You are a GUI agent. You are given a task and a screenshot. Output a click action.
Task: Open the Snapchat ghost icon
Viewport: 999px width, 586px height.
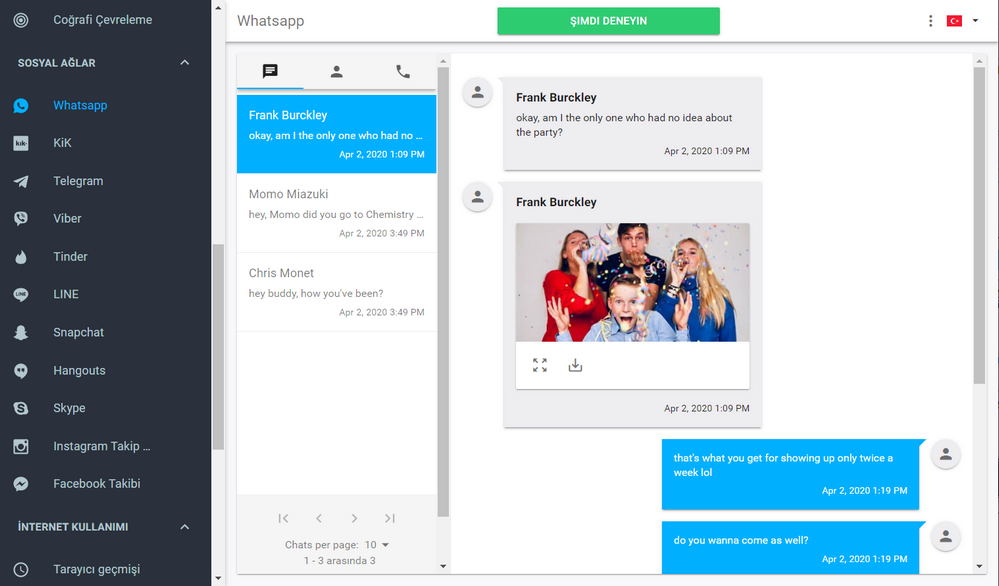click(x=21, y=332)
